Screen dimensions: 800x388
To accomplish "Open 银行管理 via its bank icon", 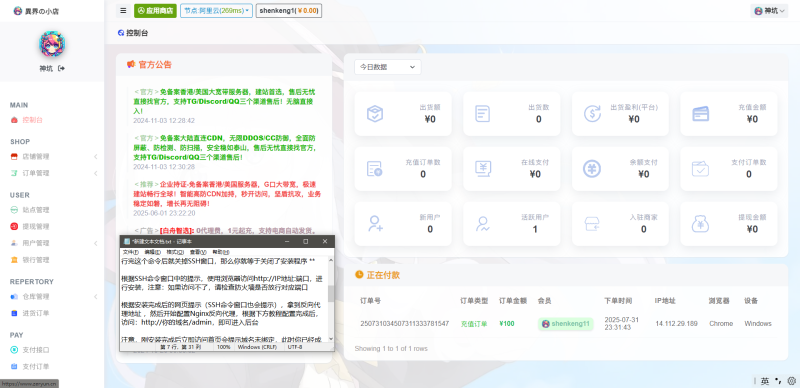I will click(x=14, y=260).
